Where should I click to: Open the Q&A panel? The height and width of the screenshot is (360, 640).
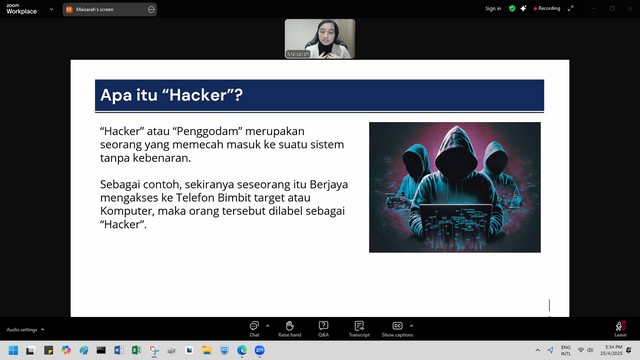click(x=323, y=329)
